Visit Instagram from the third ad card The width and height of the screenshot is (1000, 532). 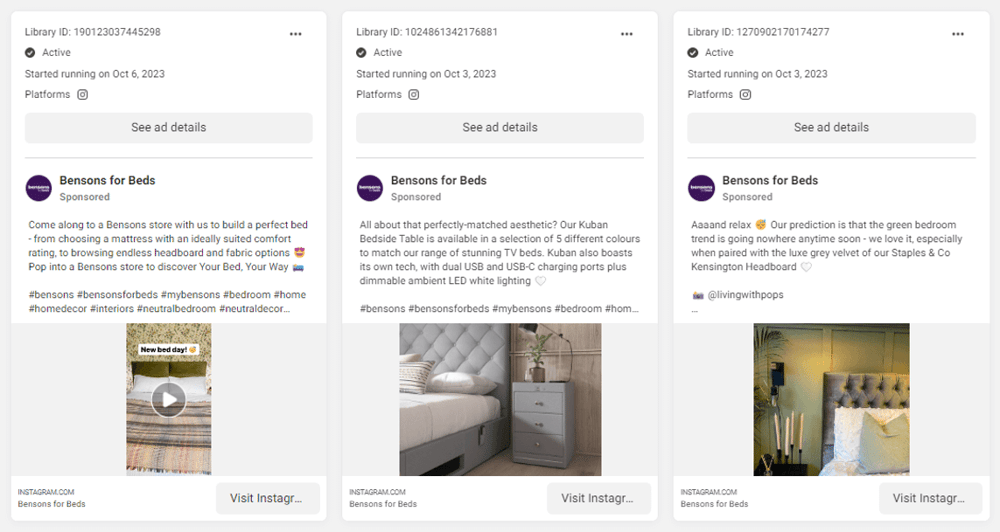pos(930,498)
